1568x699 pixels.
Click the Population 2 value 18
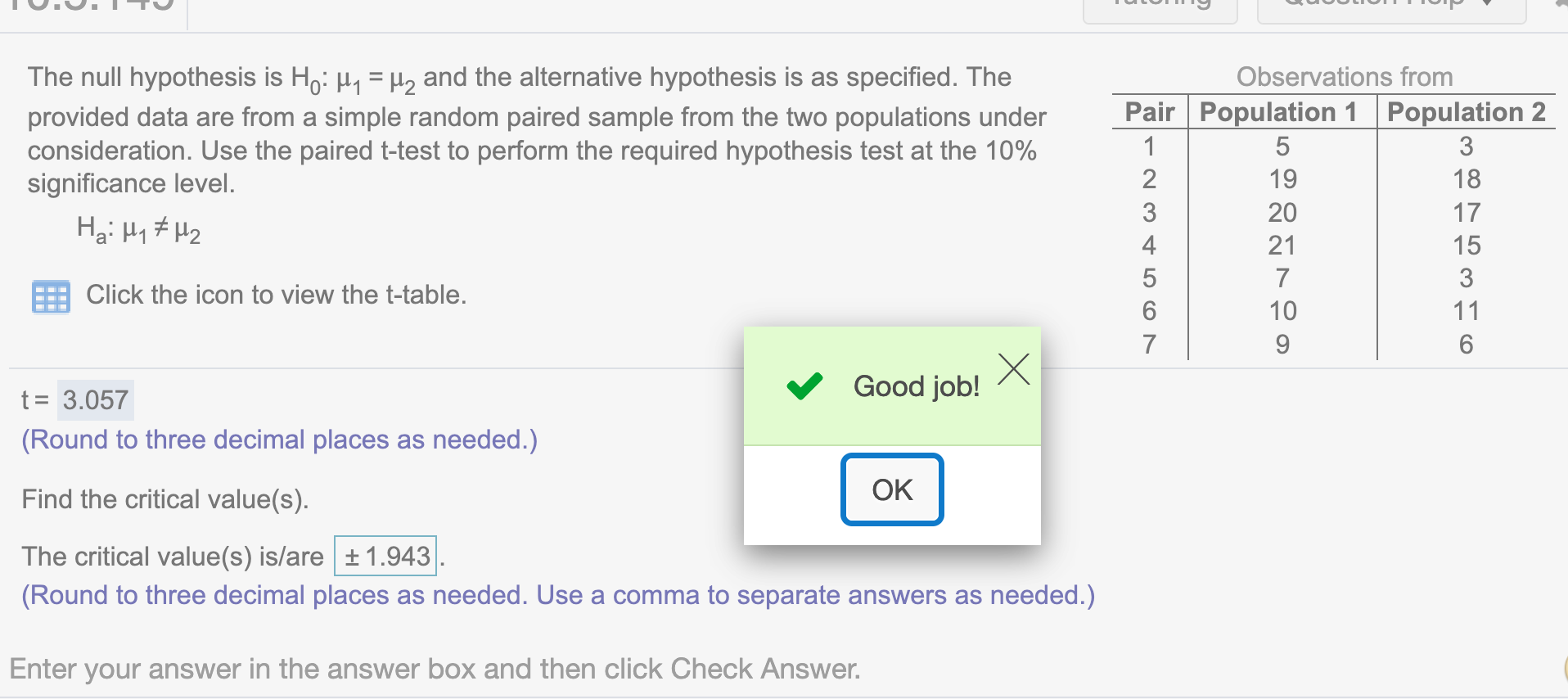(x=1467, y=179)
